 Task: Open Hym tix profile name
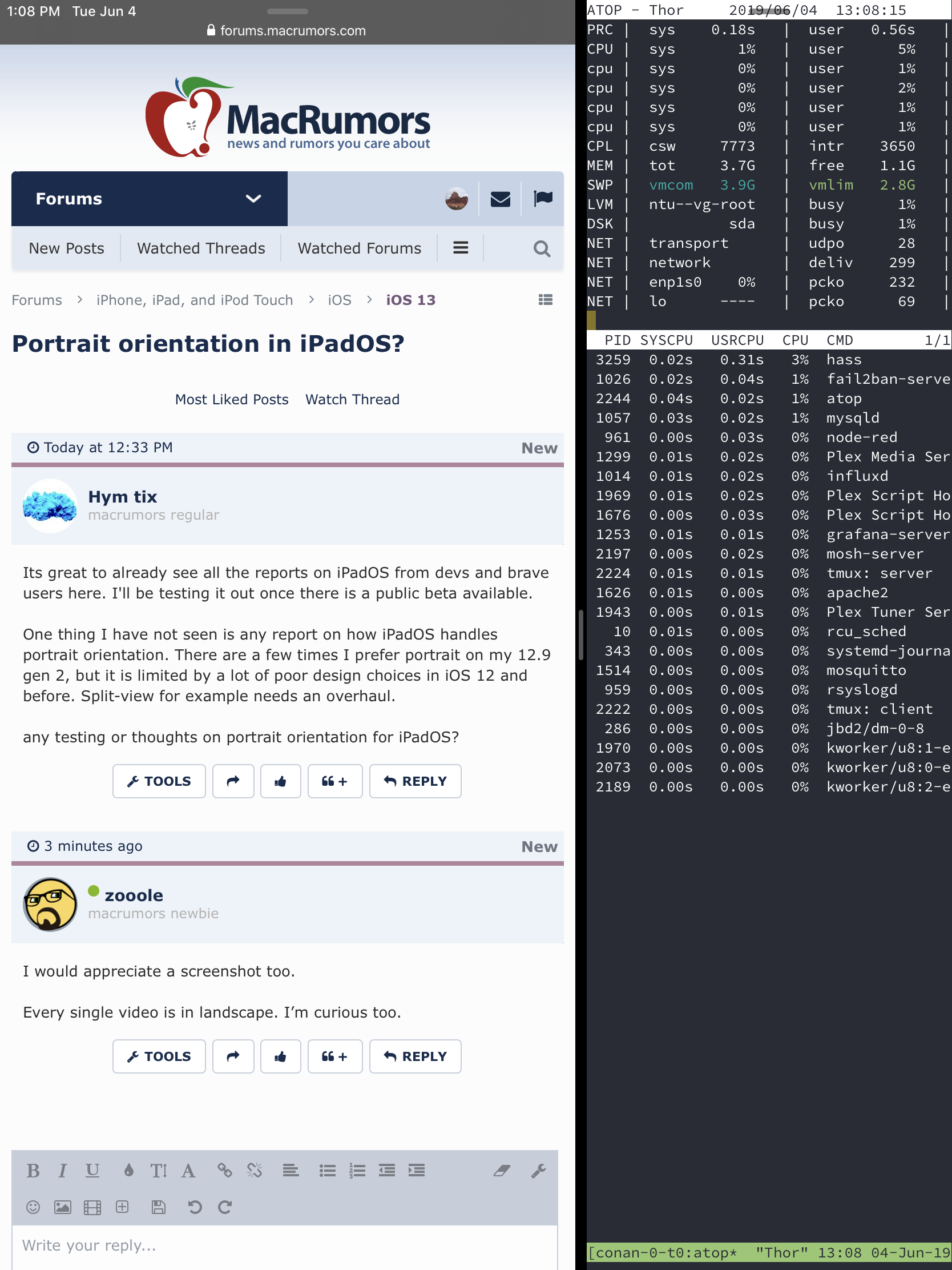click(x=122, y=497)
